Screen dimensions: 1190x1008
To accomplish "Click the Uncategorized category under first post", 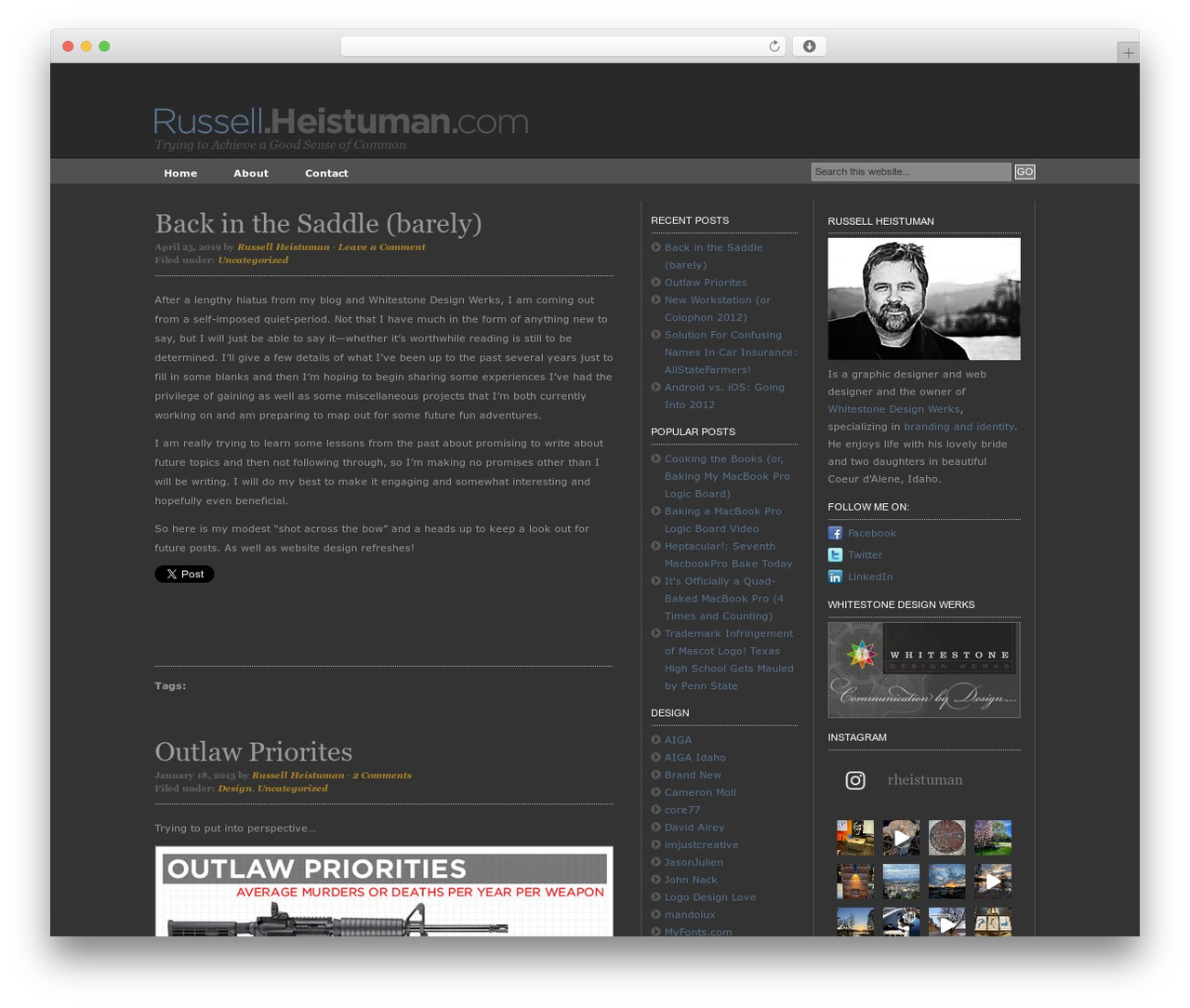I will 253,259.
